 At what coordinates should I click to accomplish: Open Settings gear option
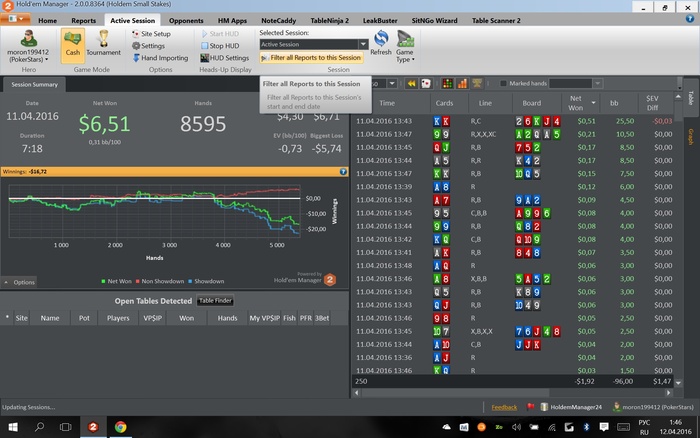(x=148, y=46)
